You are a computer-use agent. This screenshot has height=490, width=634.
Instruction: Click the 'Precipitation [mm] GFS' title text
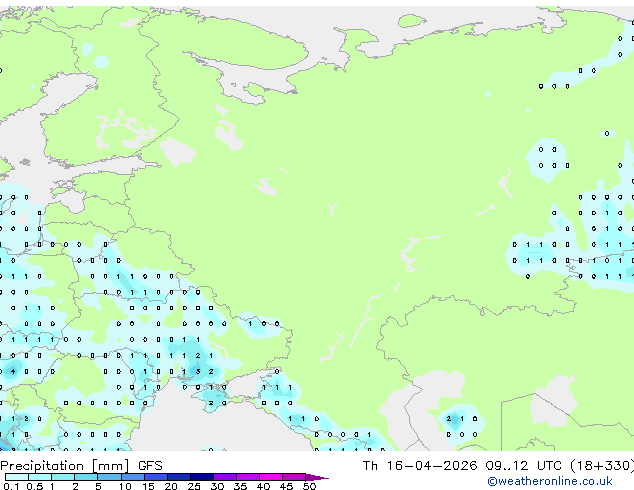point(81,466)
